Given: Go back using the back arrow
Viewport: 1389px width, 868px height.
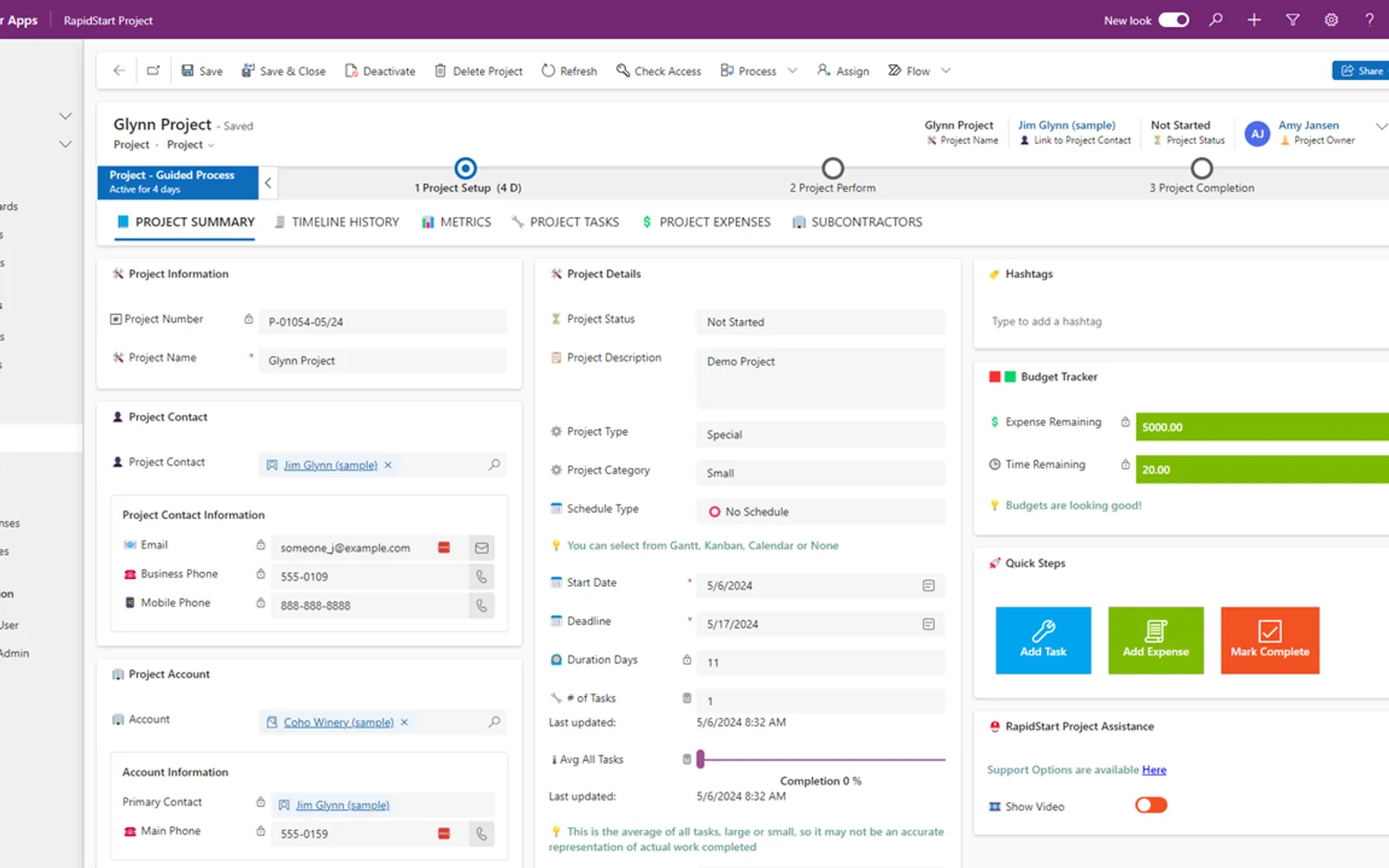Looking at the screenshot, I should click(119, 71).
